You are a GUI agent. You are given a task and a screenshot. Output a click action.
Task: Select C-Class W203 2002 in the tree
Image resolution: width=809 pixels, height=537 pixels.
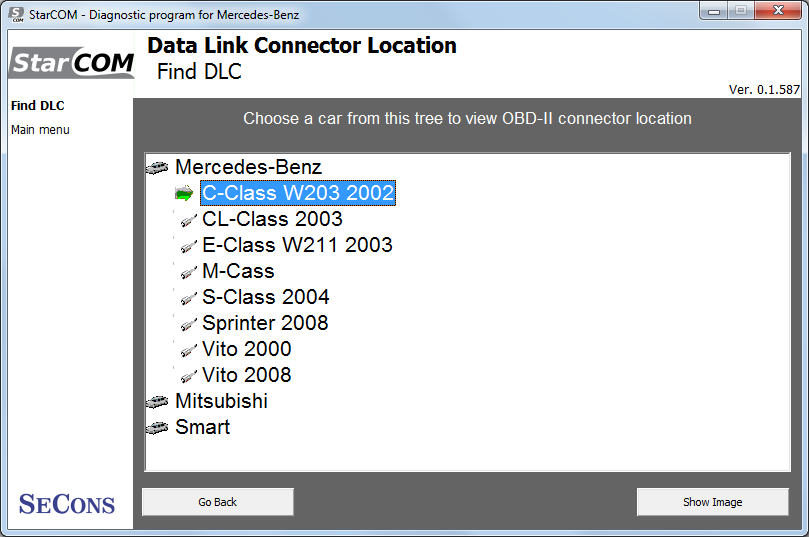pos(298,193)
